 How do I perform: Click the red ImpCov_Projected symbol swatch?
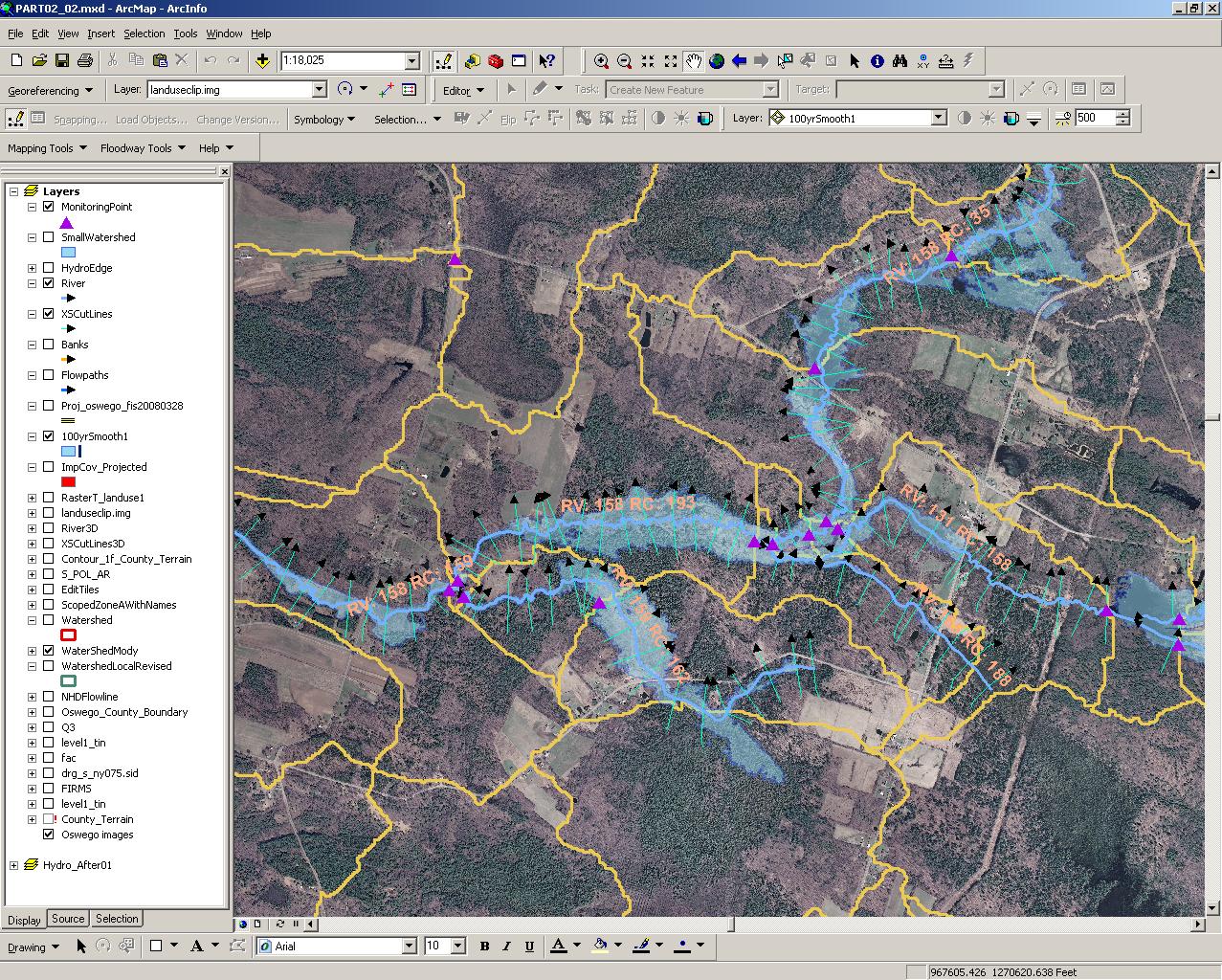(69, 482)
